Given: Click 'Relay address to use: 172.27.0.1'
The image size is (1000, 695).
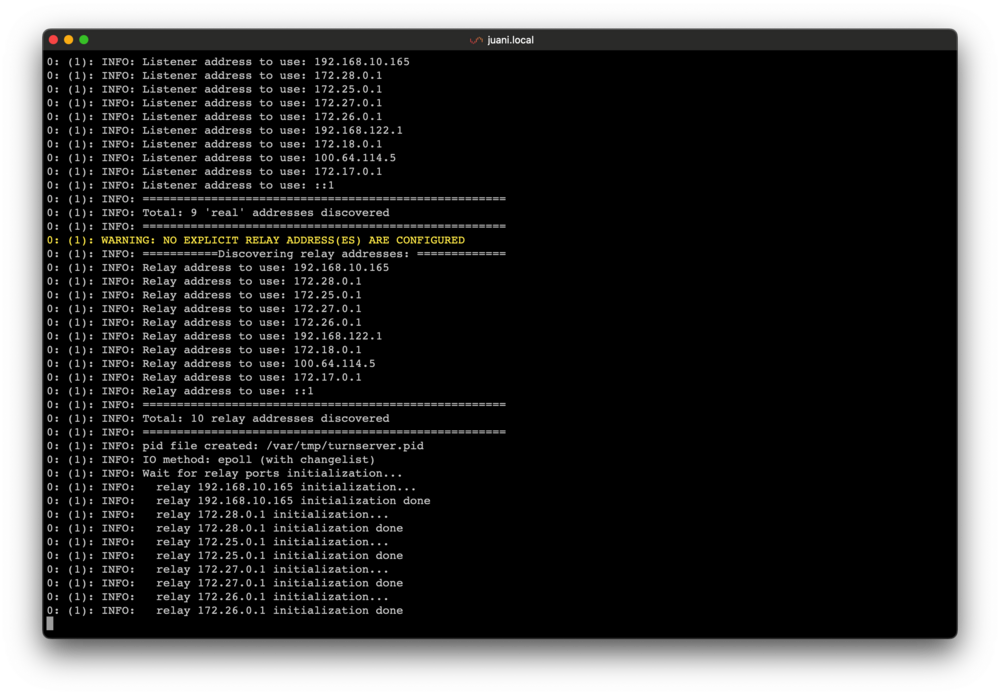Looking at the screenshot, I should point(252,309).
